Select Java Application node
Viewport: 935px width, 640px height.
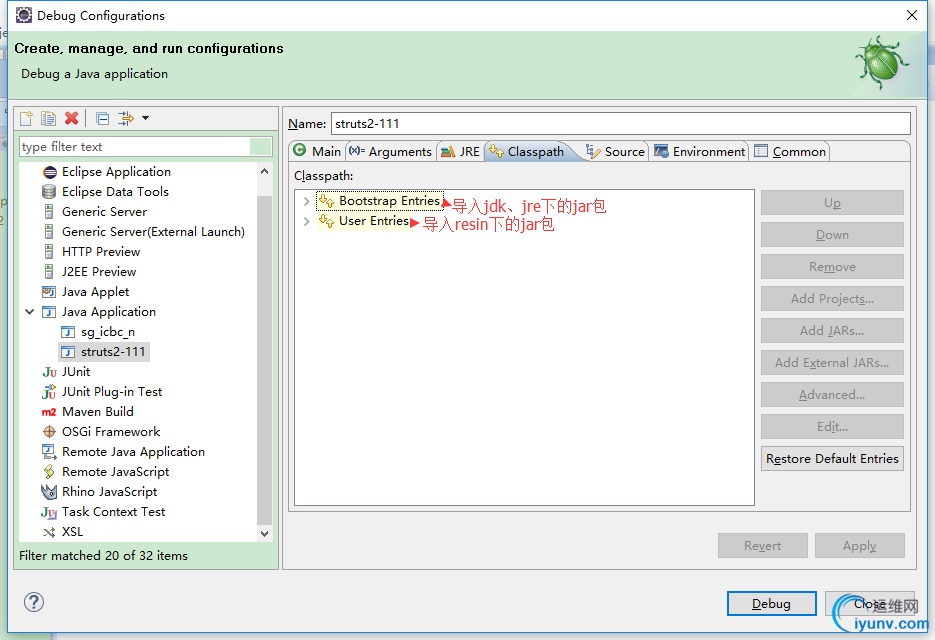coord(109,311)
